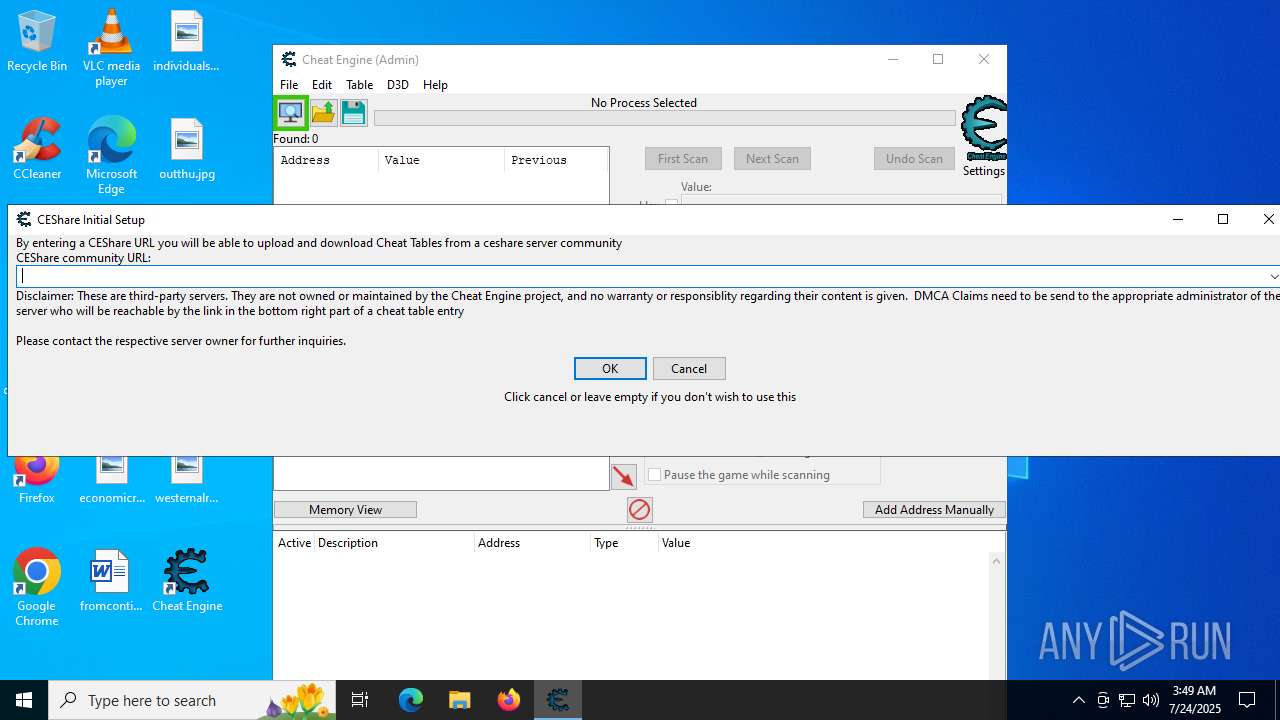
Task: Open Task View in taskbar
Action: [360, 700]
